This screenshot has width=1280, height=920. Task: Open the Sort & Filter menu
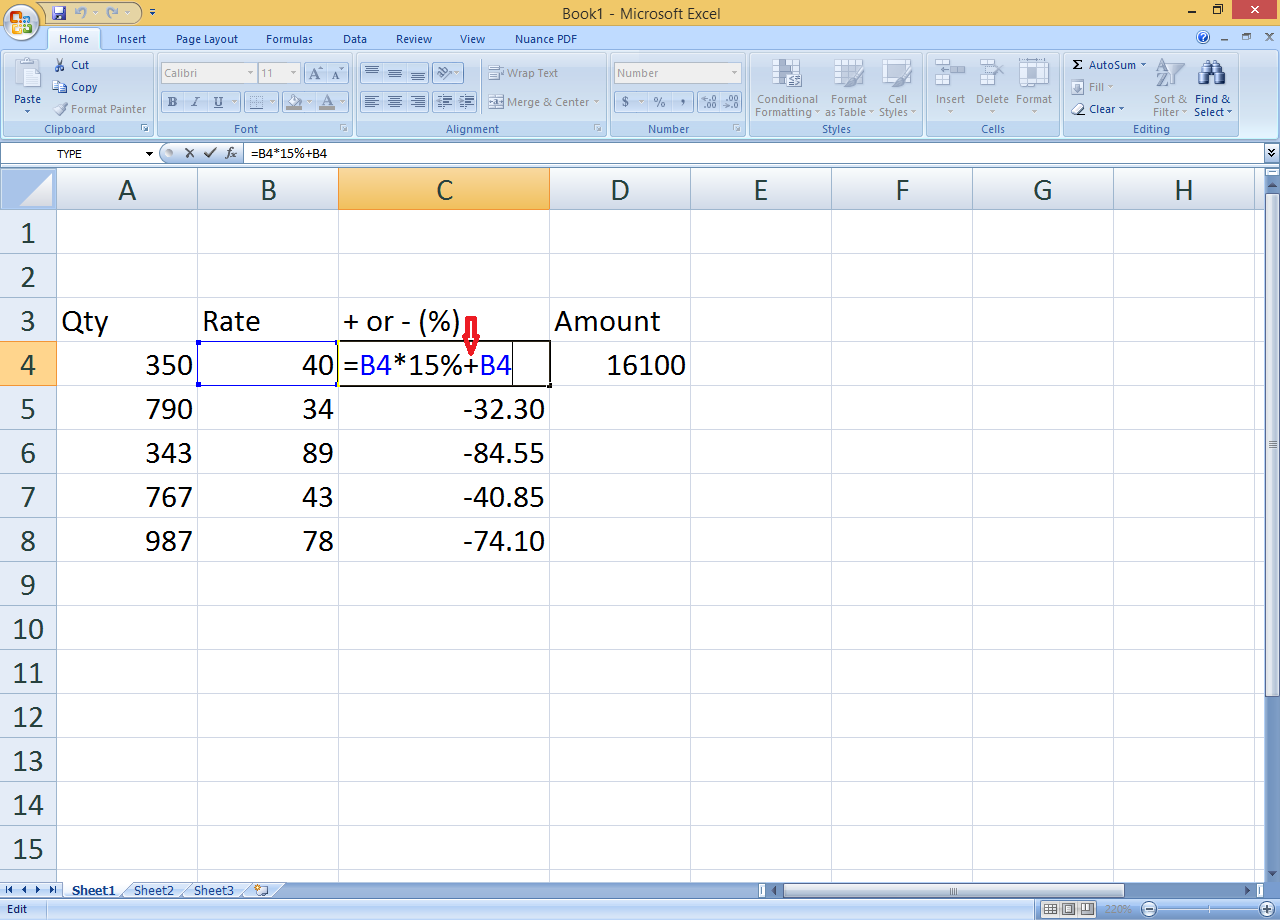[x=1169, y=88]
